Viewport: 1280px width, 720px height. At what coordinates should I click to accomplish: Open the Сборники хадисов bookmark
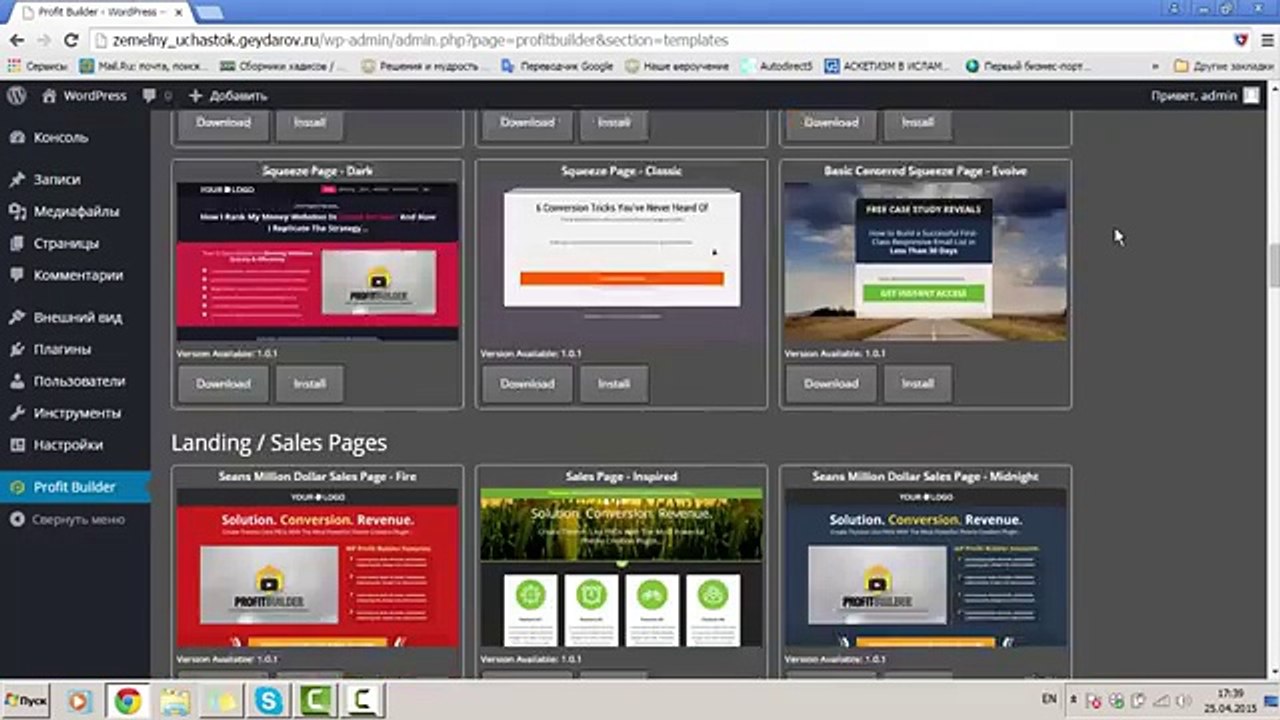(284, 66)
